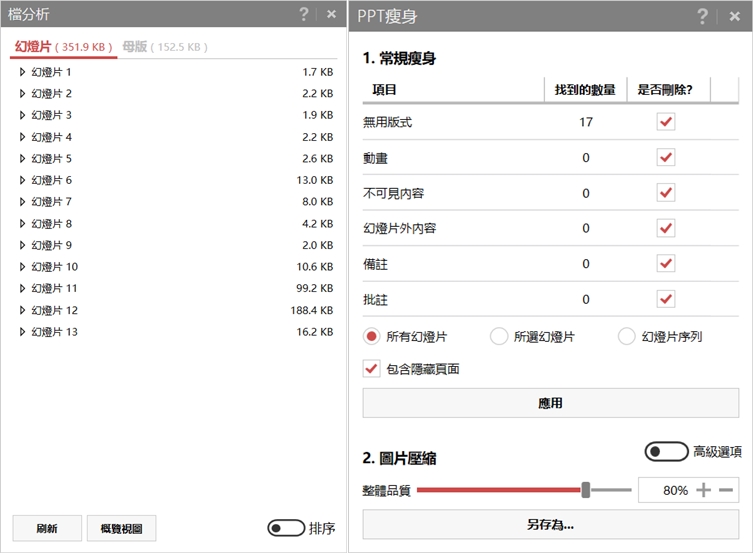The height and width of the screenshot is (553, 753).
Task: Click the 應用 button
Action: click(x=550, y=403)
